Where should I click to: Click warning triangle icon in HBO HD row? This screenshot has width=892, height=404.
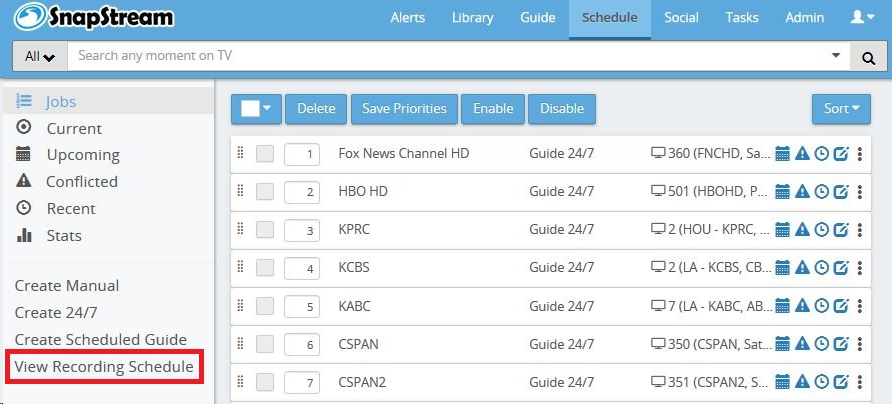(x=802, y=192)
